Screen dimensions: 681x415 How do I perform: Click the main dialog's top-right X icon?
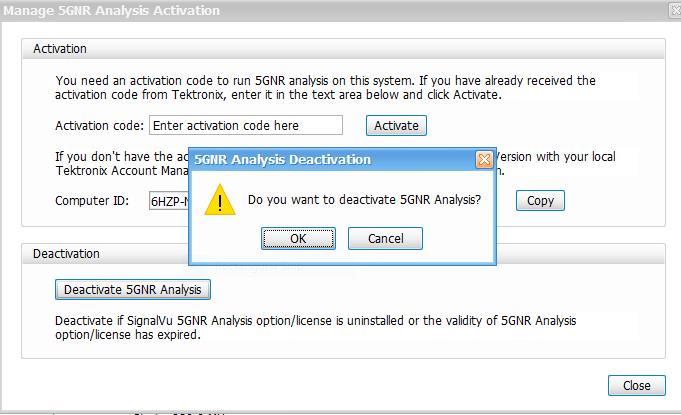[x=667, y=10]
